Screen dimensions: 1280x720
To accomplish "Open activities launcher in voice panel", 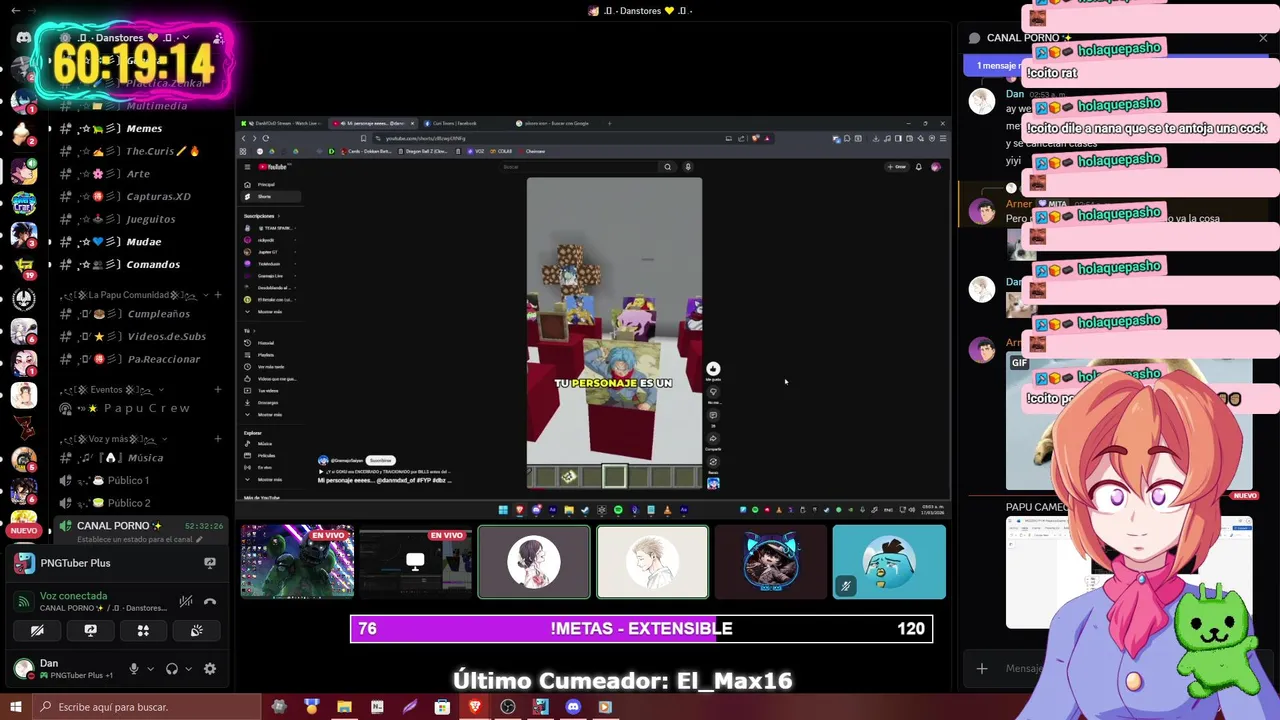I will coord(143,630).
